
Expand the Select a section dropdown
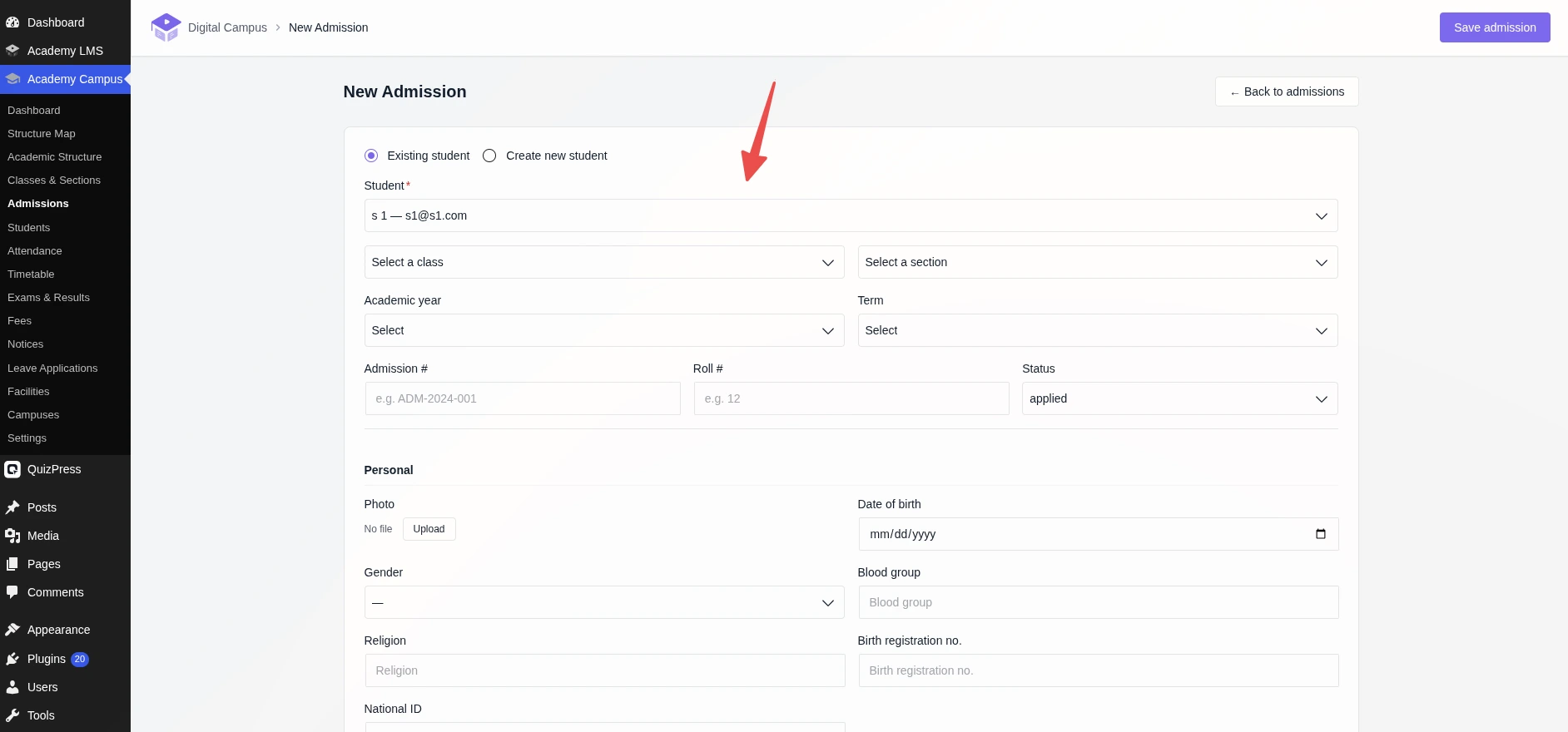pos(1098,262)
